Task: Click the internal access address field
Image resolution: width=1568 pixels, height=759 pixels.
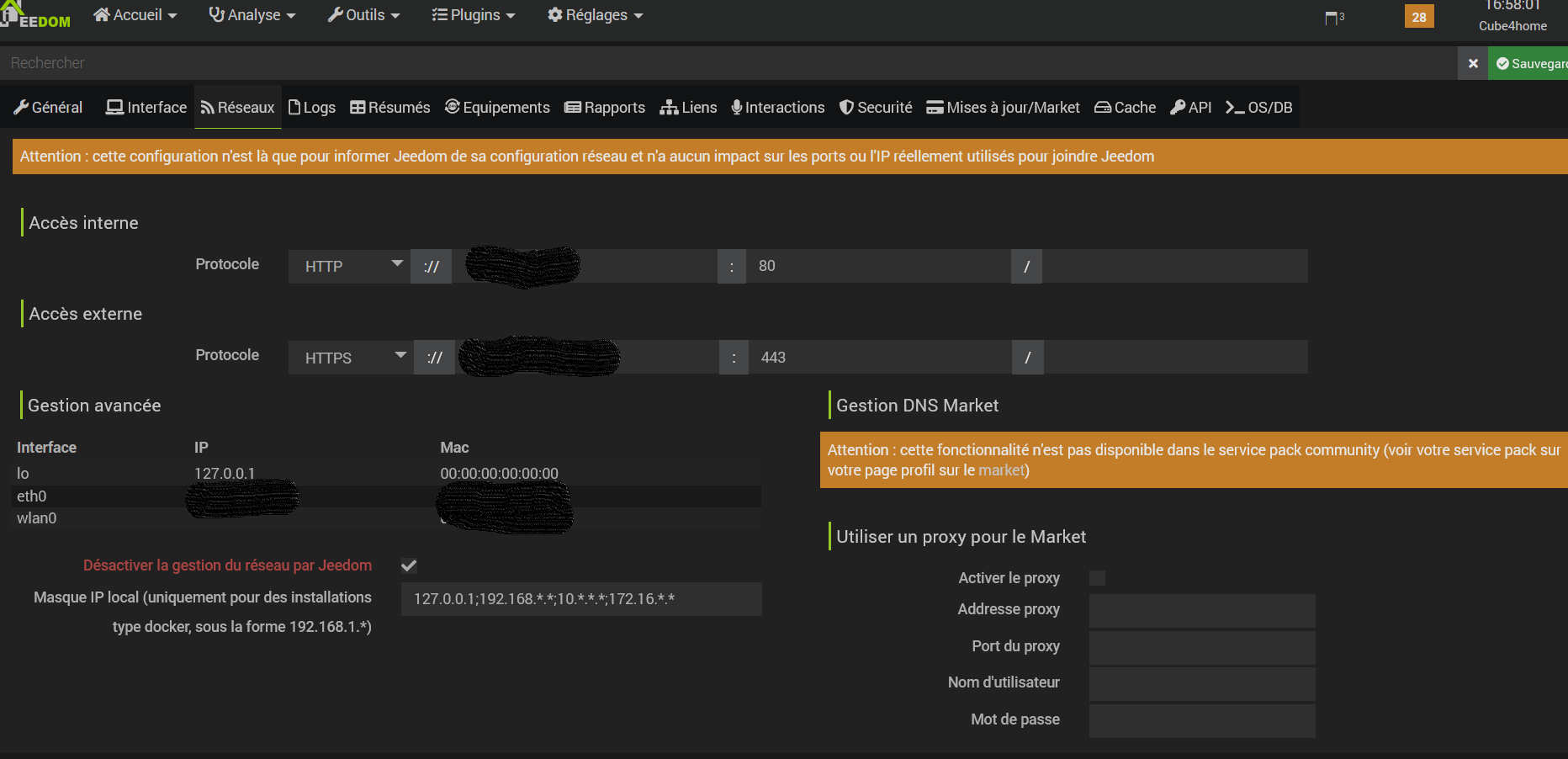Action: click(x=585, y=266)
